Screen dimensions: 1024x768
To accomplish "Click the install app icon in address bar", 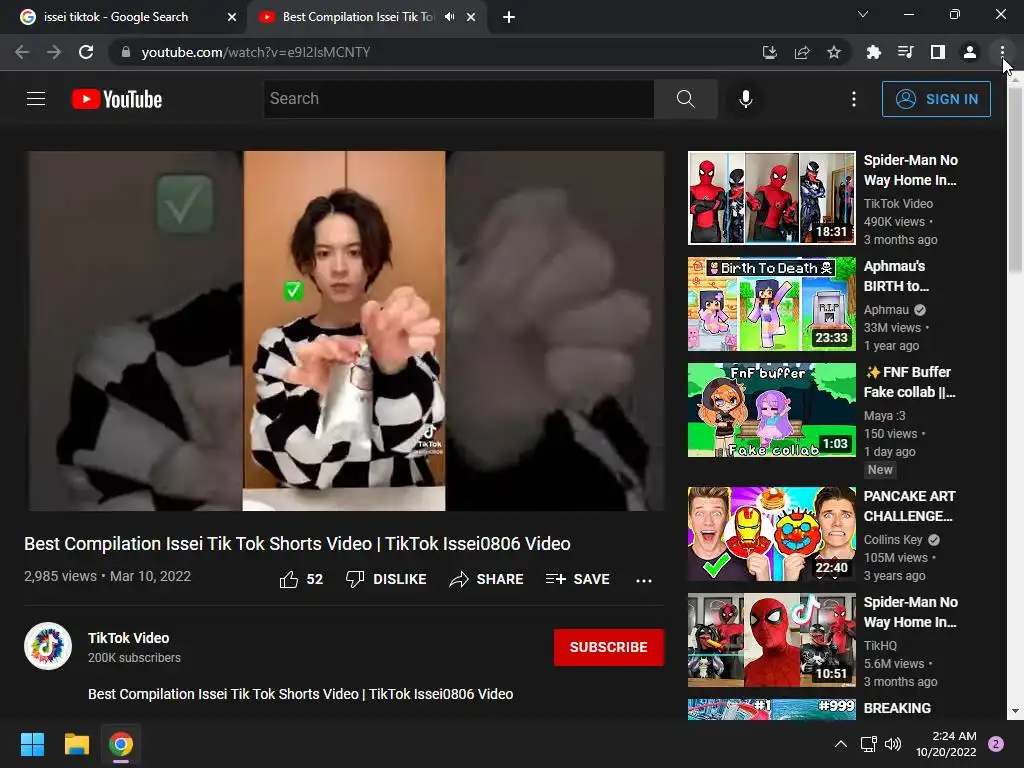I will pyautogui.click(x=769, y=52).
